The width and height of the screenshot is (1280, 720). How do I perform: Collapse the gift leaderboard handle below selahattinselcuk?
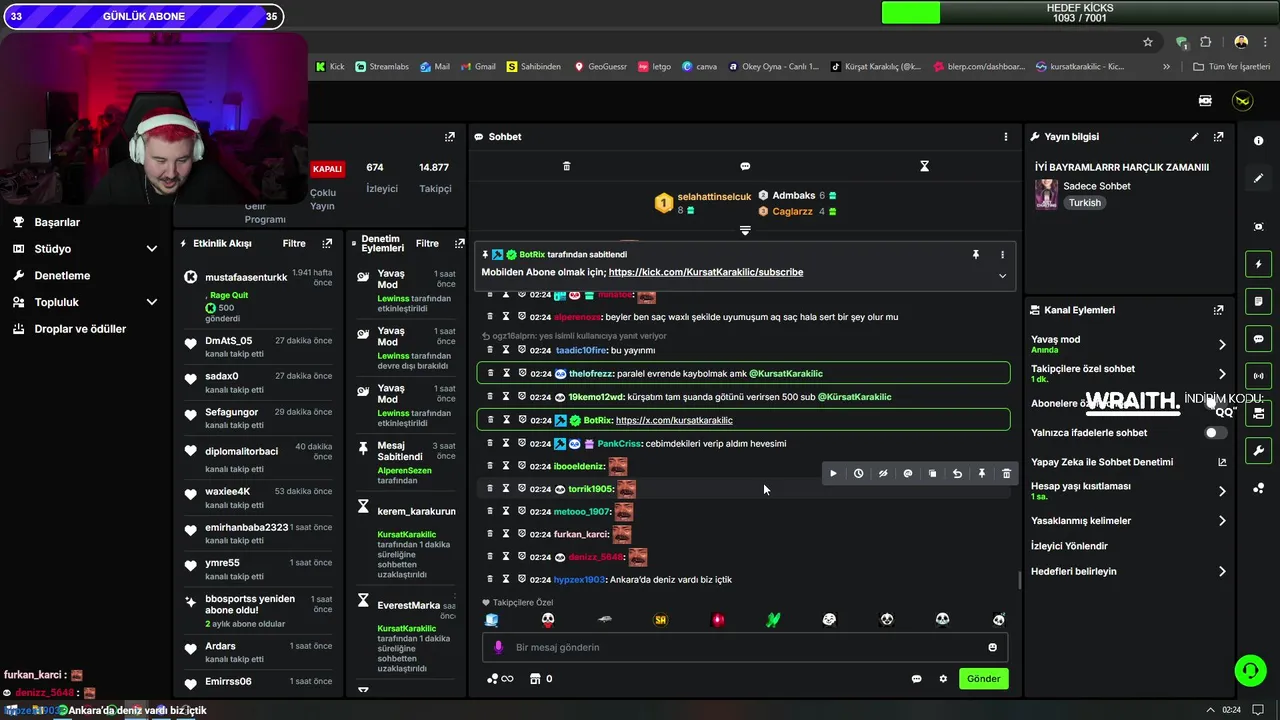tap(745, 231)
